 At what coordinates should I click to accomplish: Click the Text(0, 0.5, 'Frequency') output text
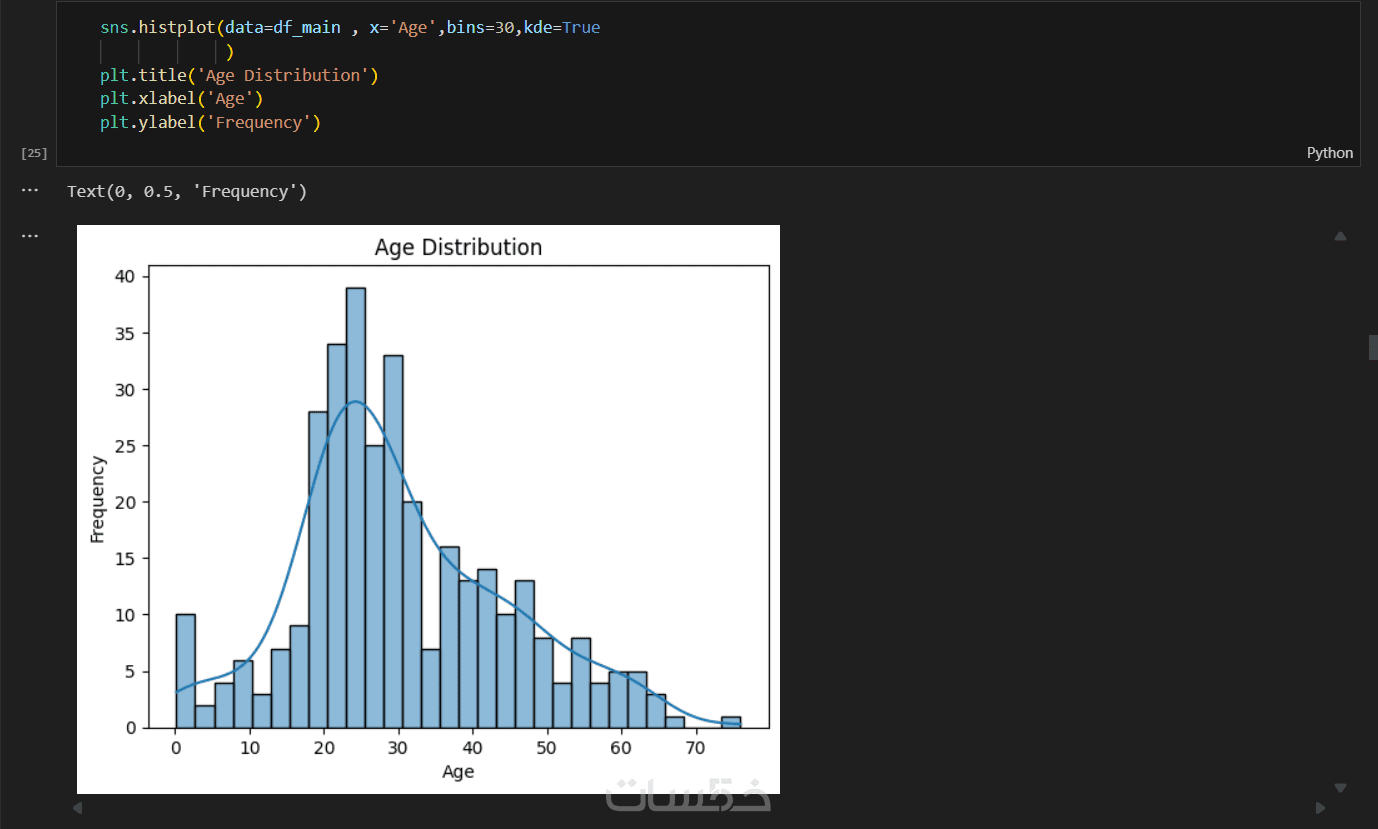(x=187, y=191)
